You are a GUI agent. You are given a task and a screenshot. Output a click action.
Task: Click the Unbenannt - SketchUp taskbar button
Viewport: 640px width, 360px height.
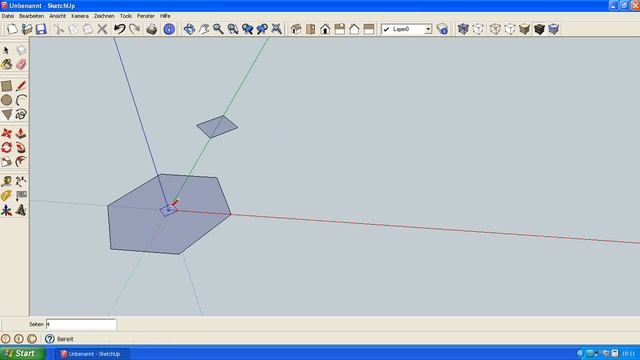93,354
